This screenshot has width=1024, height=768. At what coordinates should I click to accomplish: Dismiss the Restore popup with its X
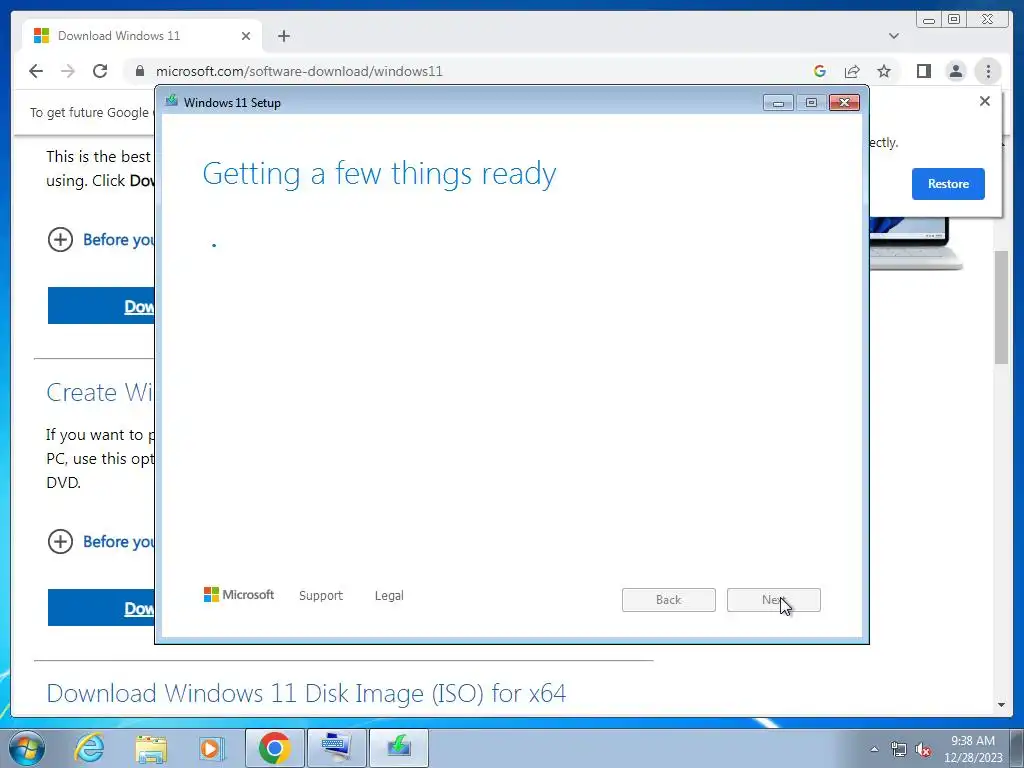tap(985, 101)
